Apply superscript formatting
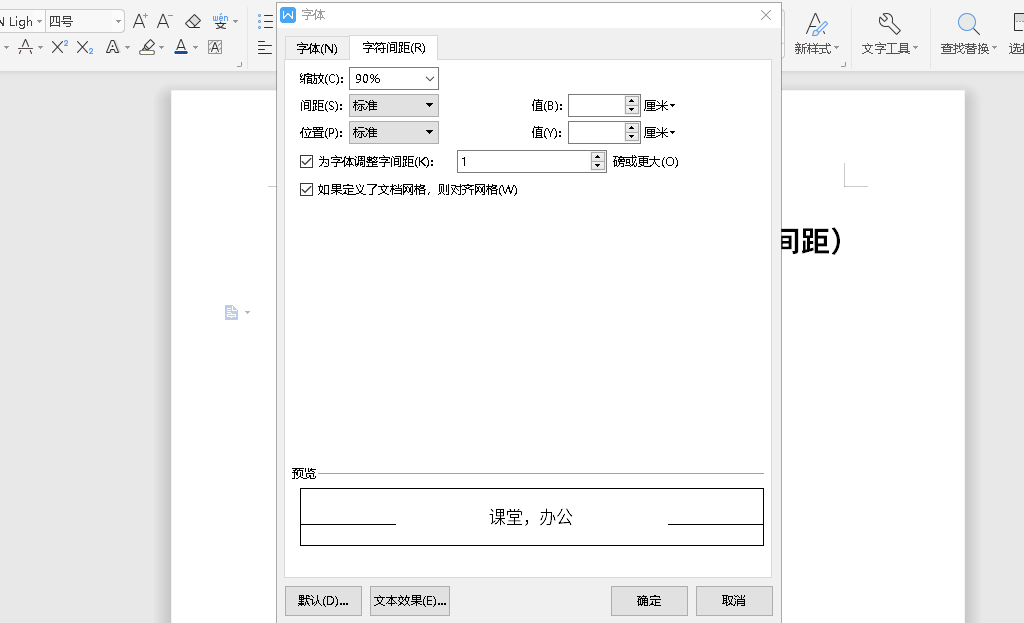 click(59, 47)
